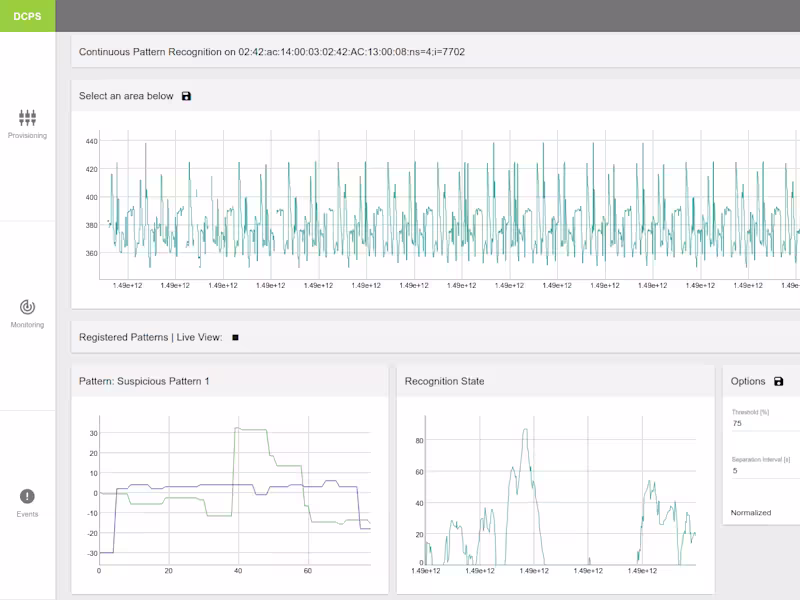Click the 'Registered Patterns | Live View' header
This screenshot has width=800, height=600.
tap(150, 338)
